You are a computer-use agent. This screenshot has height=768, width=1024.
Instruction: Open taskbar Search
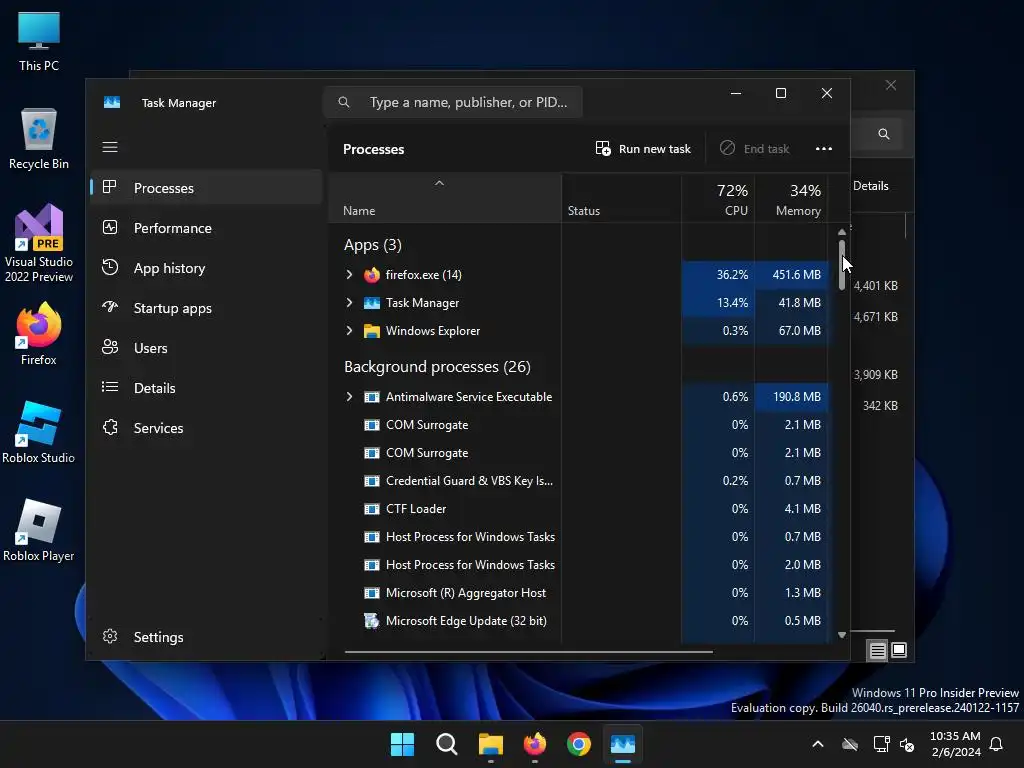click(x=447, y=744)
